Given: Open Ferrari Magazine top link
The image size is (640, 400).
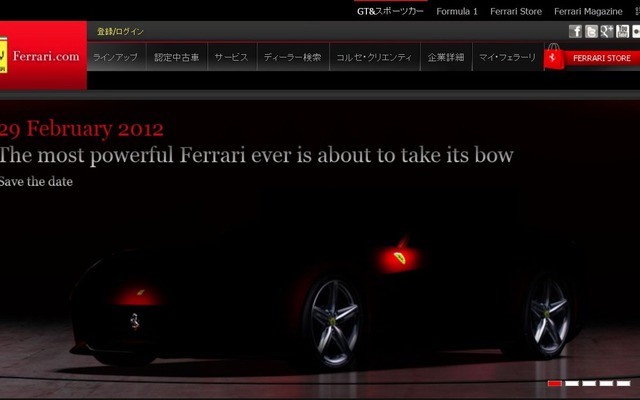Looking at the screenshot, I should [x=588, y=11].
